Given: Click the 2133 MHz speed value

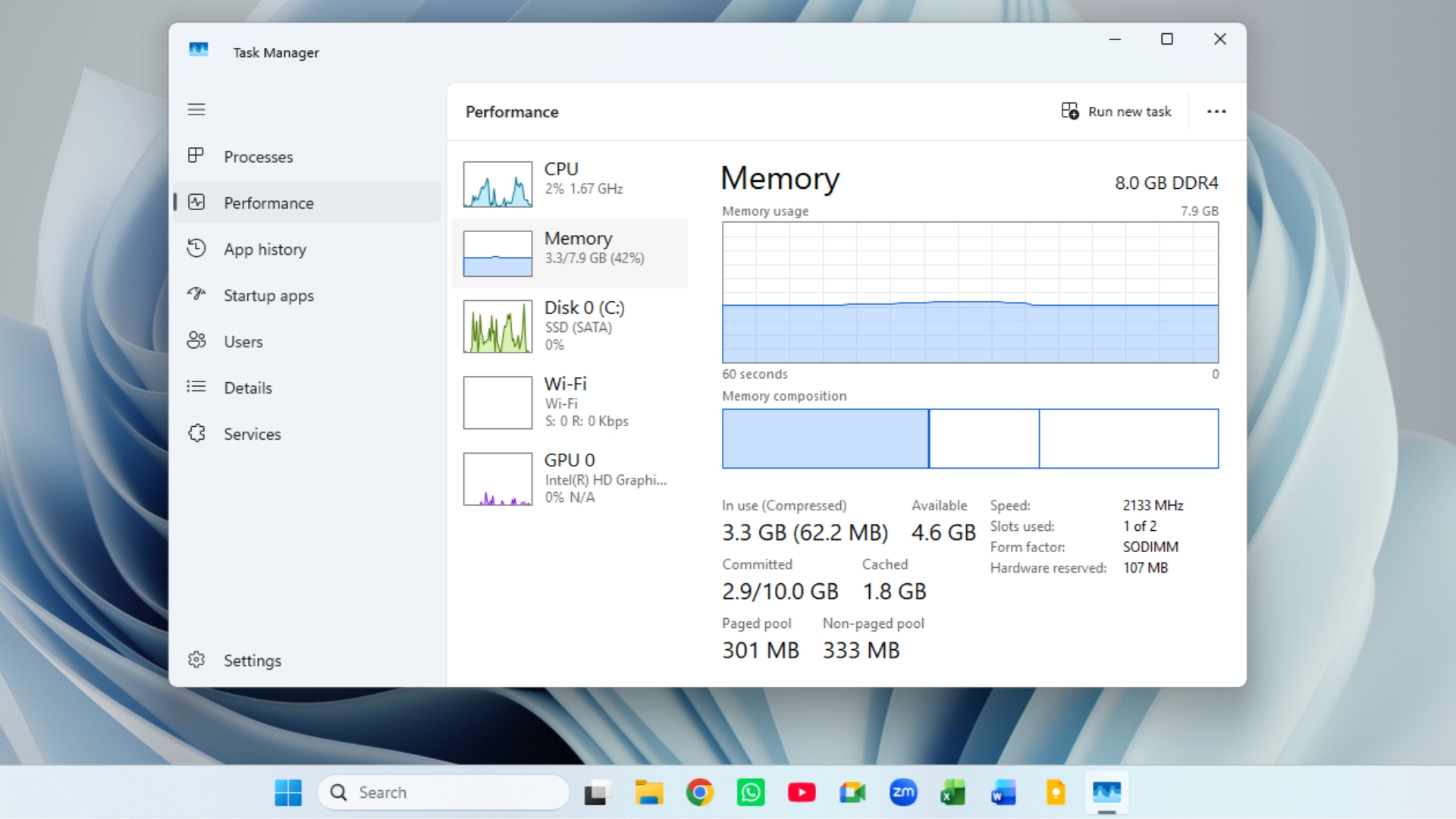Looking at the screenshot, I should click(1153, 505).
